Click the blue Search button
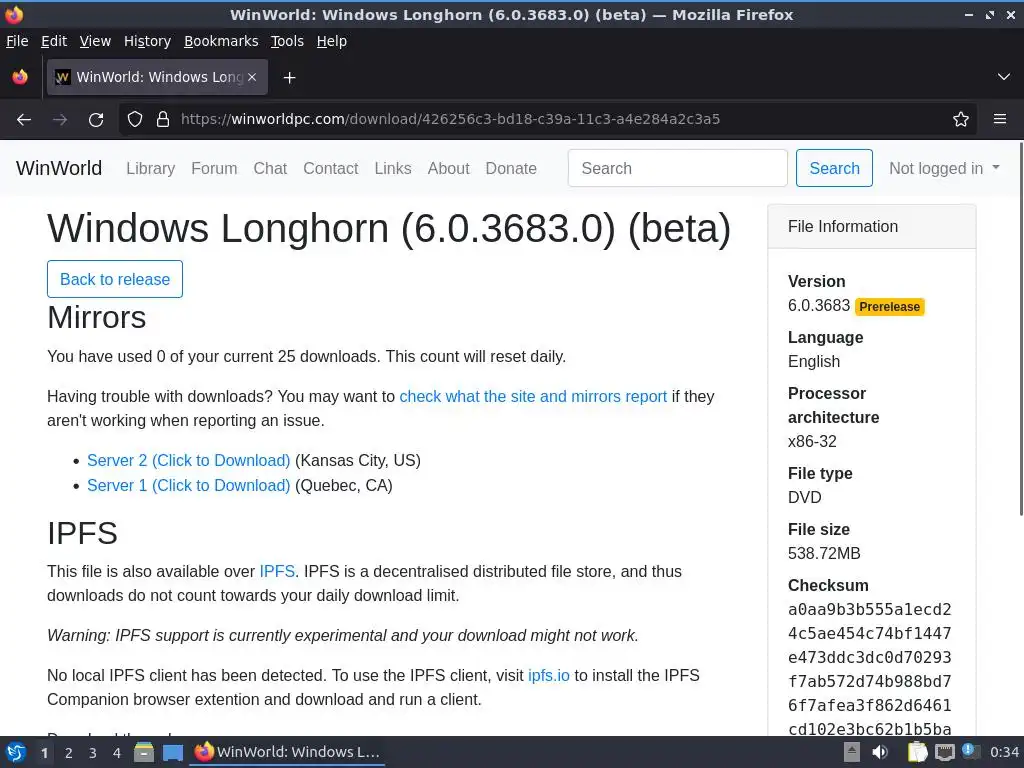 point(834,168)
